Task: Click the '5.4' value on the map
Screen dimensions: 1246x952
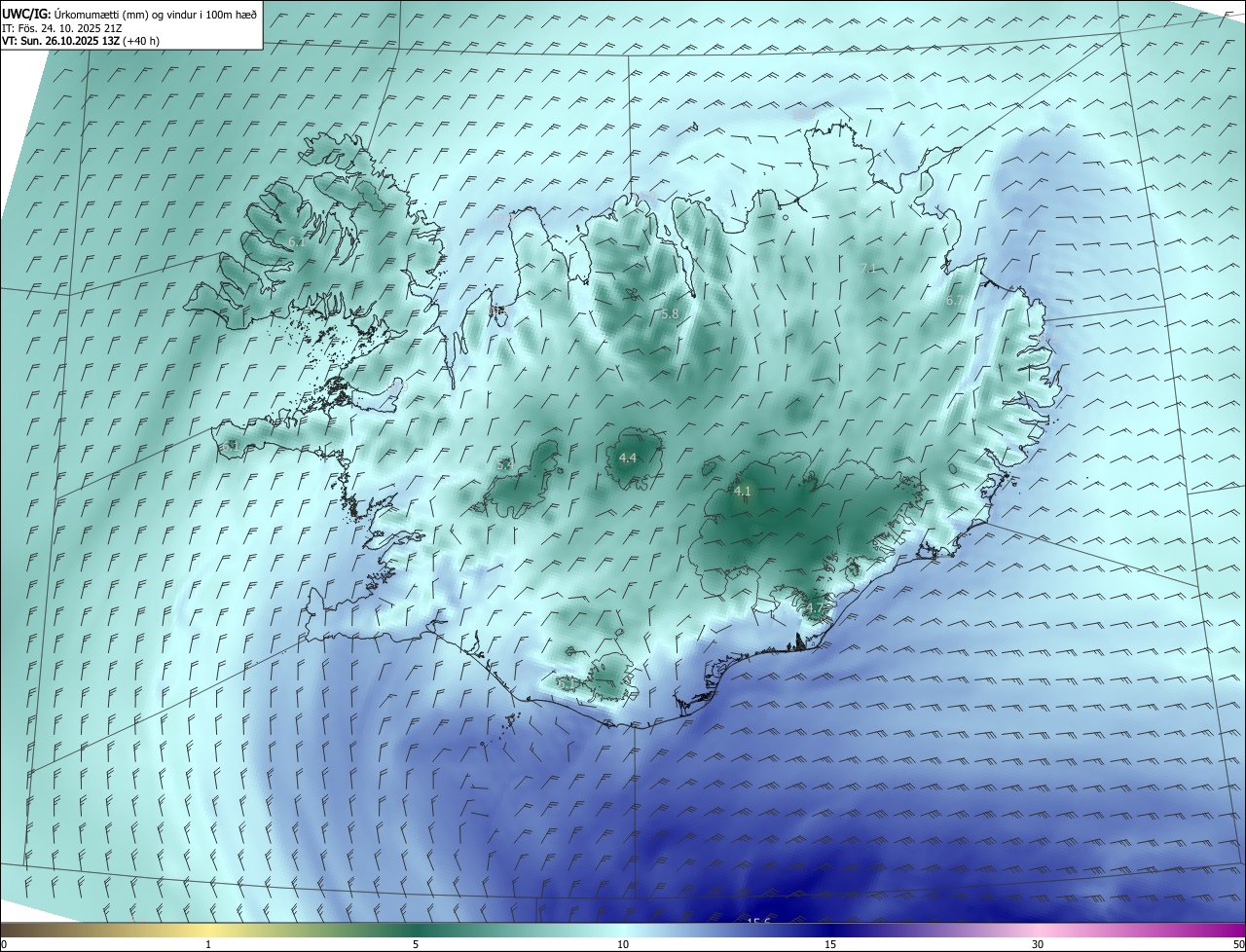Action: 504,465
